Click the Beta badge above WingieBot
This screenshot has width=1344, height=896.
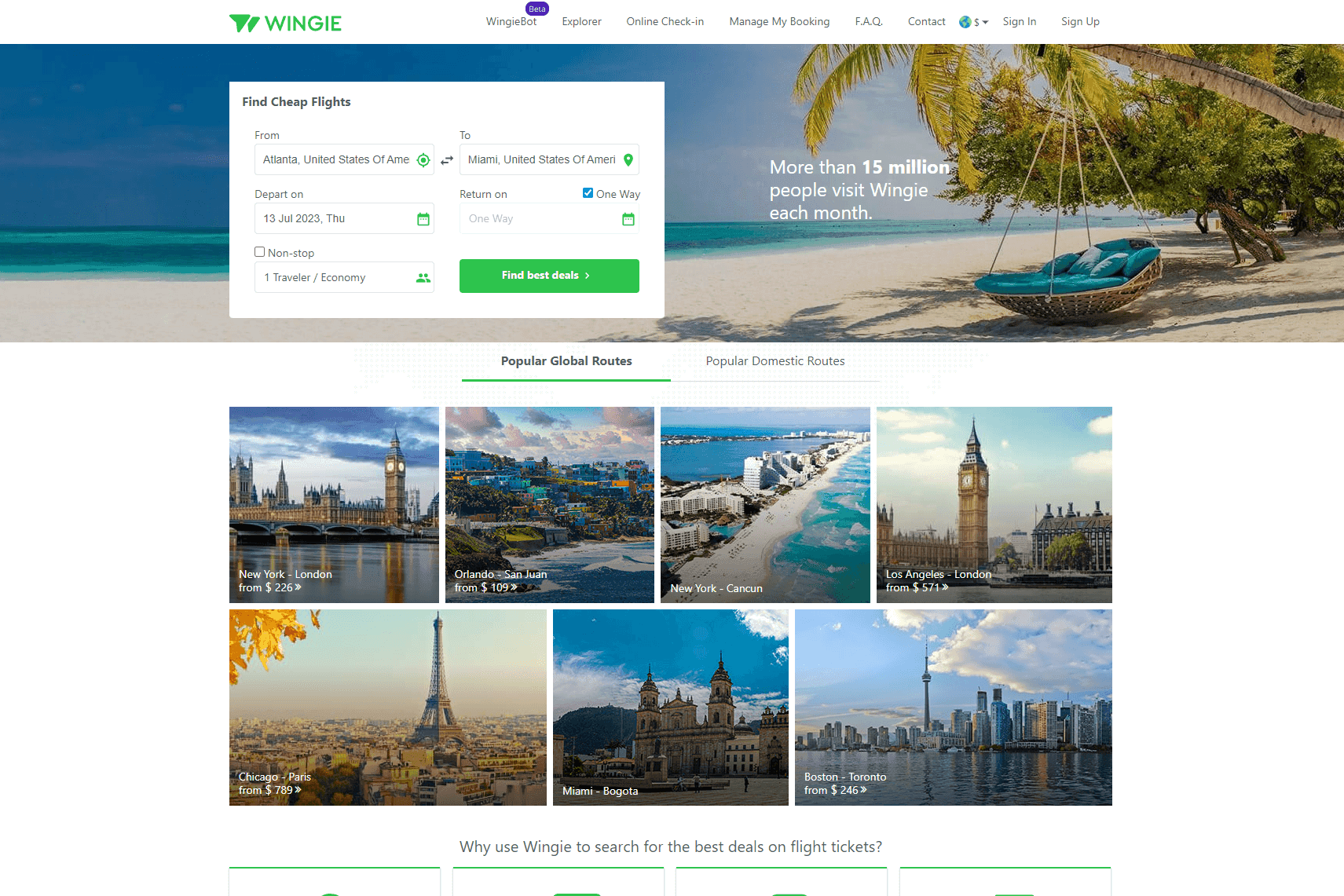(x=537, y=9)
